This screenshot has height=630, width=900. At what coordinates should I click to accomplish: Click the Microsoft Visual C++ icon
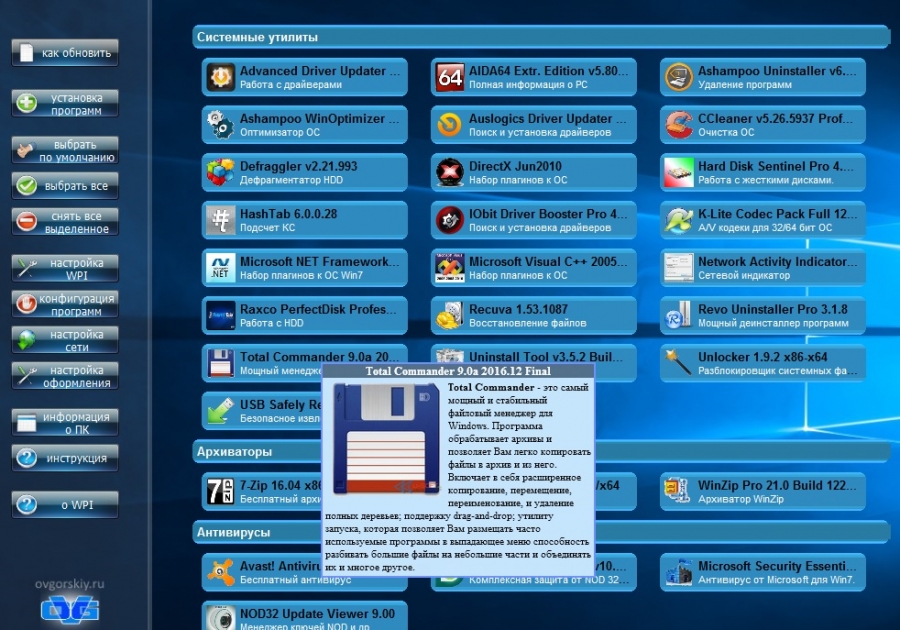449,267
